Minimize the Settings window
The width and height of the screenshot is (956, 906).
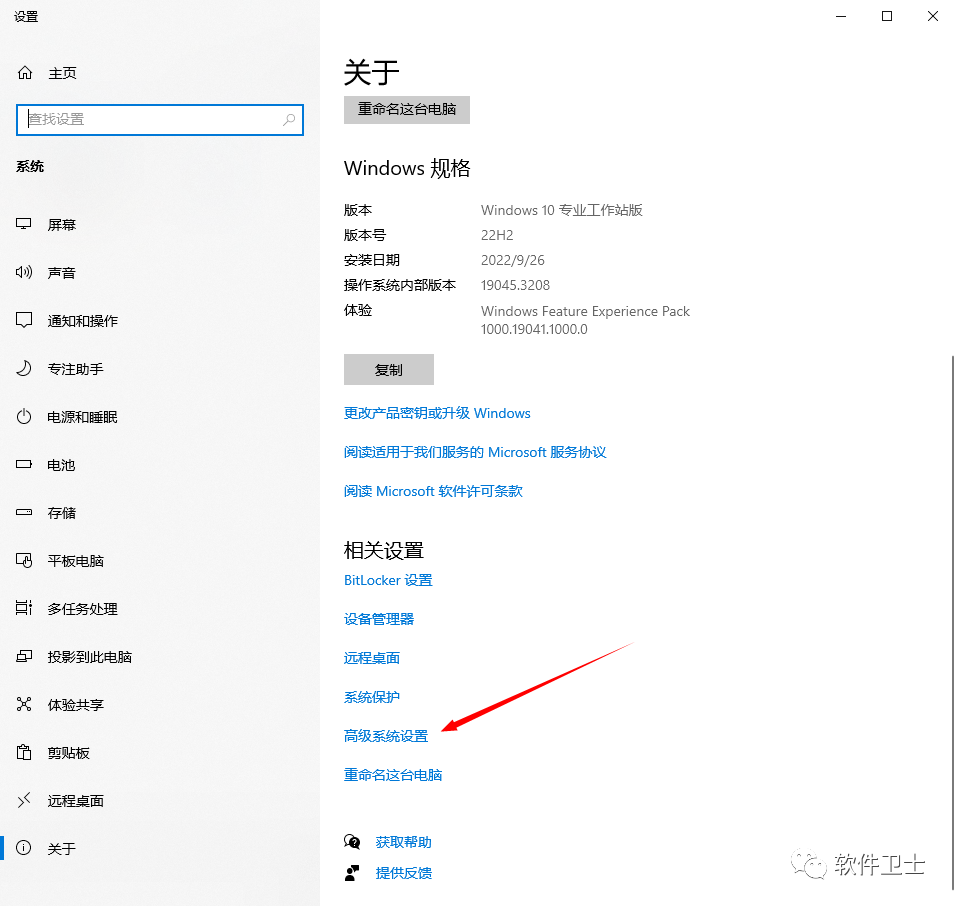tap(841, 16)
